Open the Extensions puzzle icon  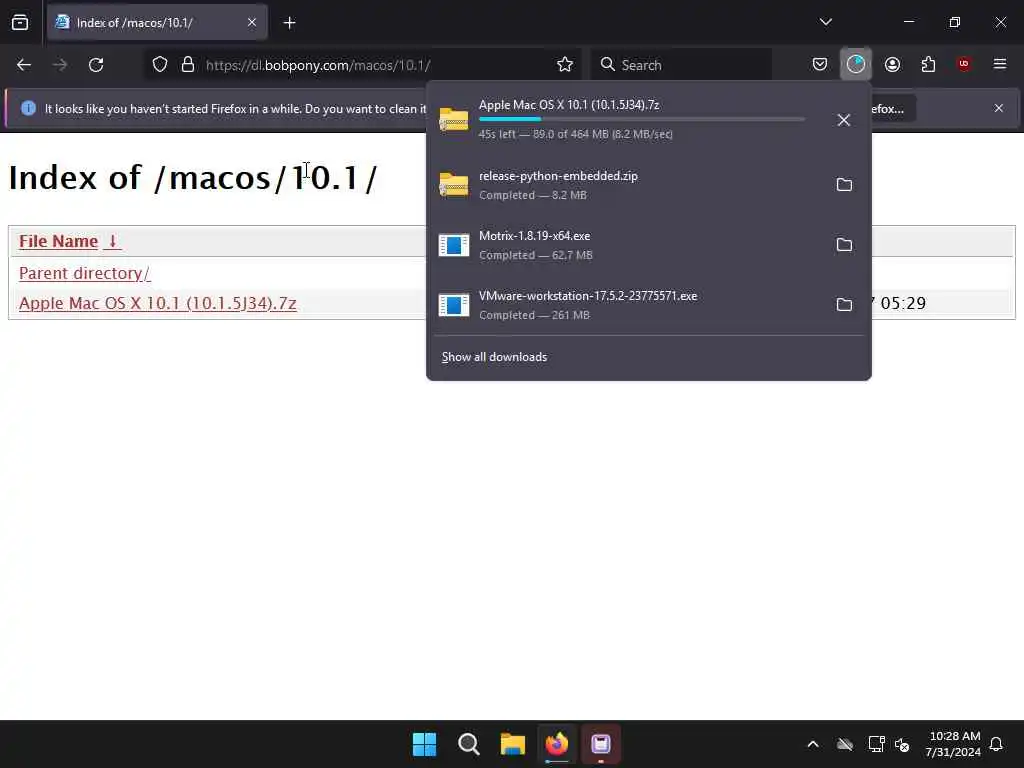tap(928, 64)
